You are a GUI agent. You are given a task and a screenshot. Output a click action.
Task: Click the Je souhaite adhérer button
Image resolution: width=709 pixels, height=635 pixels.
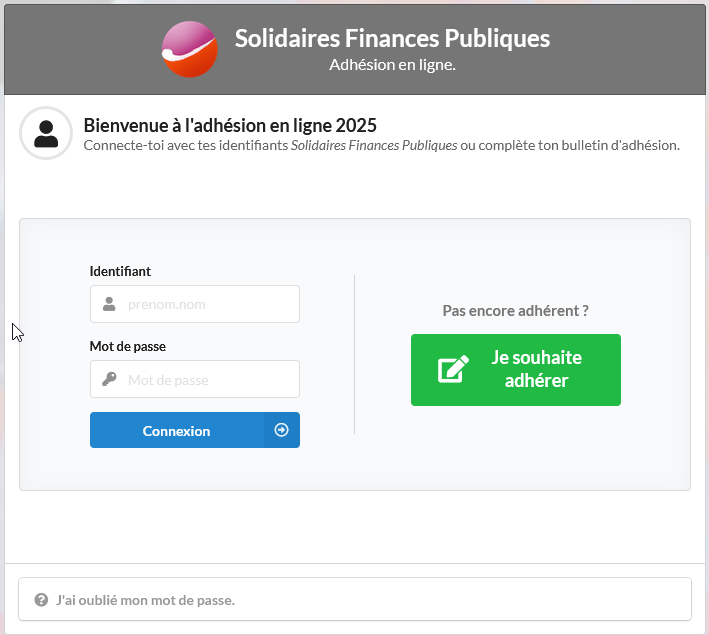coord(515,370)
